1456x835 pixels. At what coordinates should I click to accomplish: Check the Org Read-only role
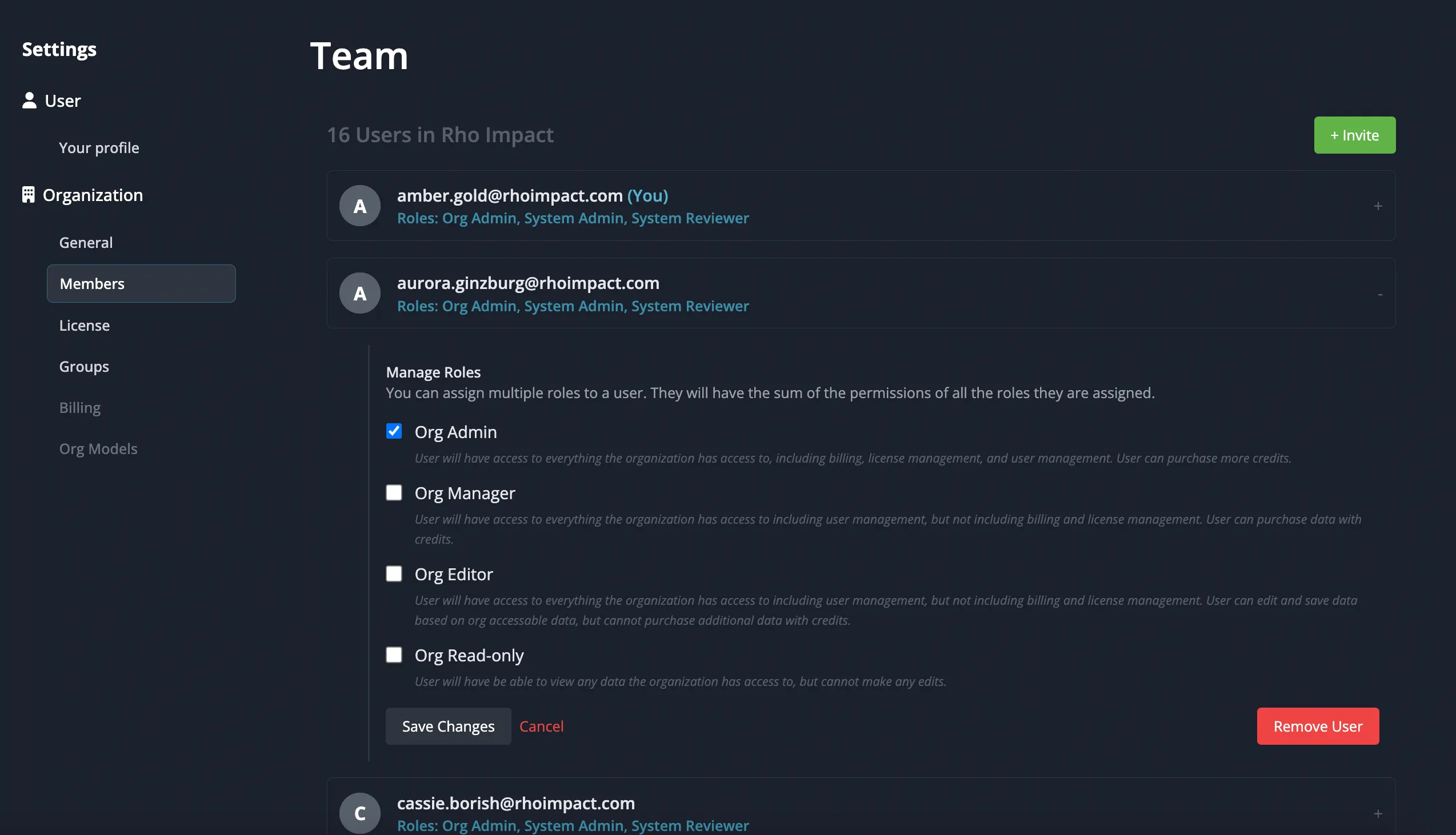tap(394, 655)
